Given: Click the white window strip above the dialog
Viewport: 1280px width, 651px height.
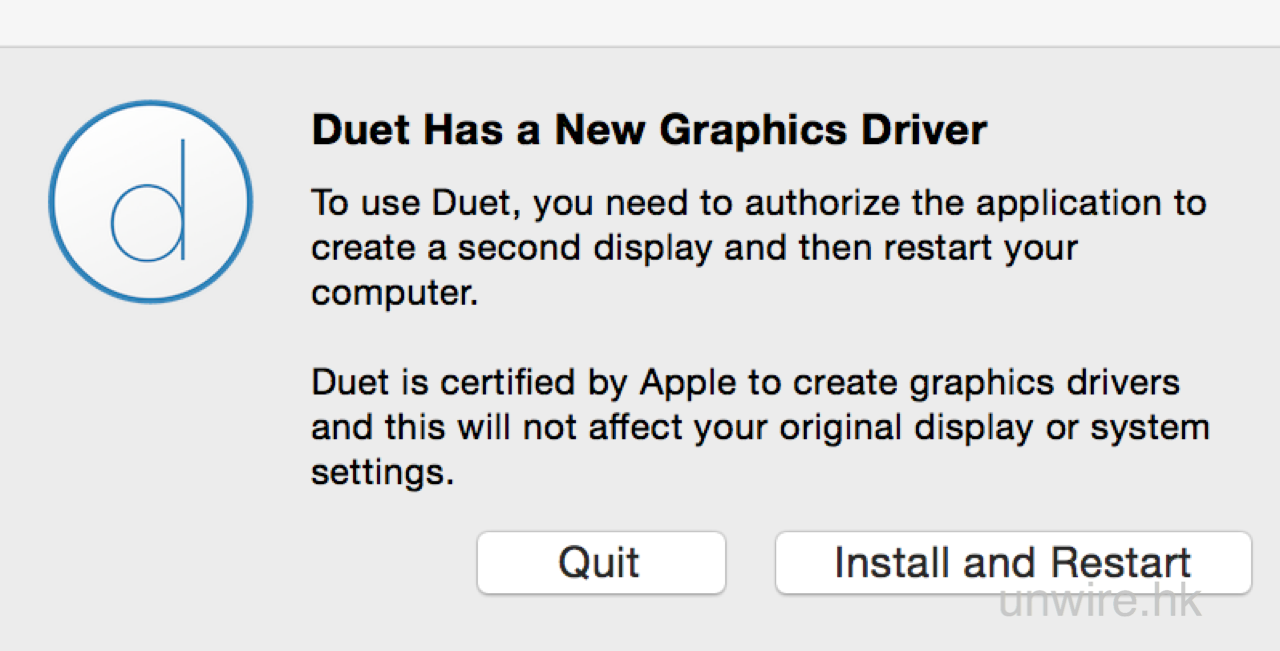Looking at the screenshot, I should click(640, 22).
